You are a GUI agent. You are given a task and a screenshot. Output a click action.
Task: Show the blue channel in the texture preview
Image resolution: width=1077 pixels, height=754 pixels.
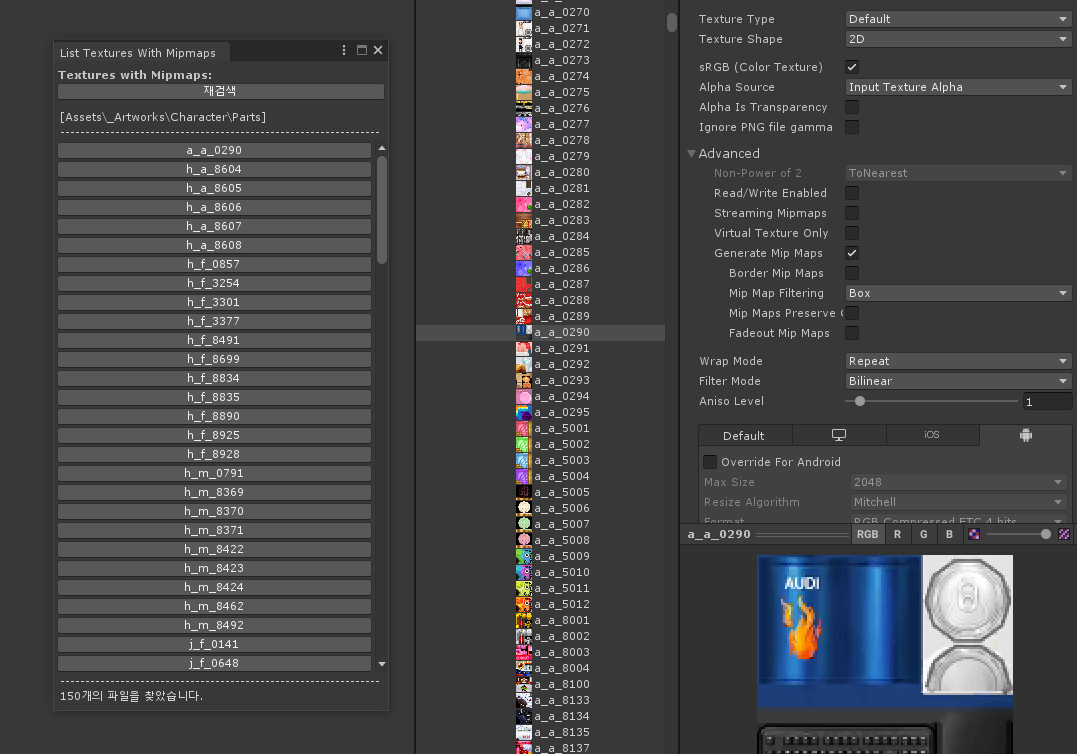pyautogui.click(x=947, y=534)
